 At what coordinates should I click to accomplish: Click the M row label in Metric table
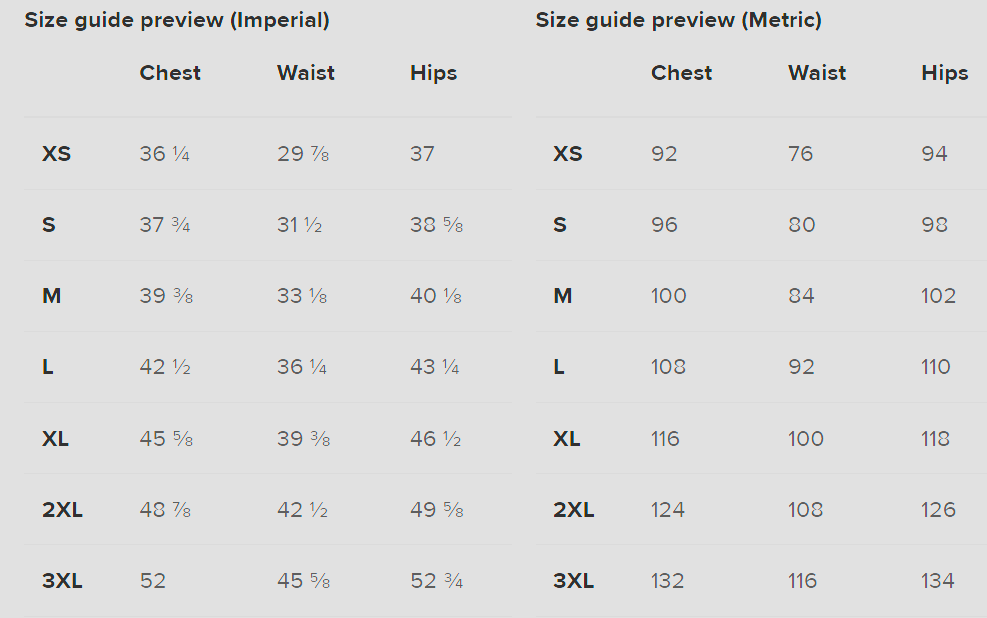click(563, 296)
